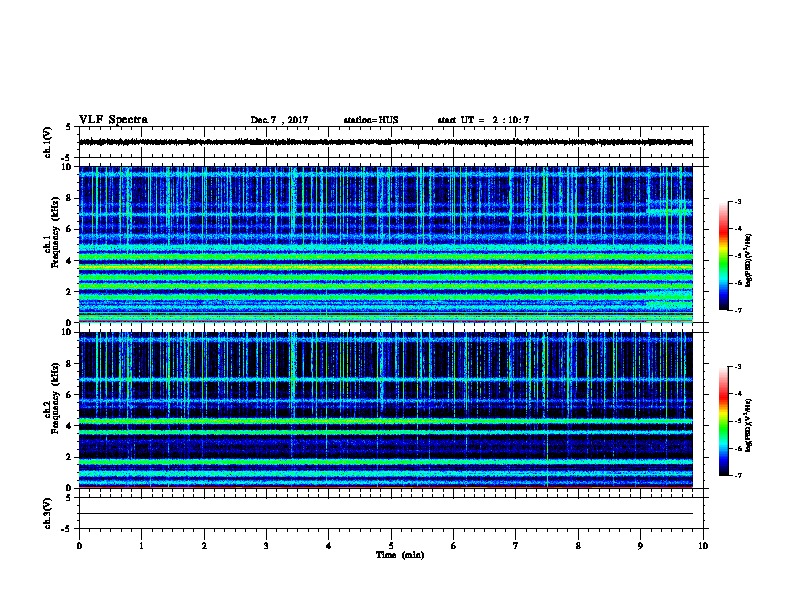Select the ch.1 "Frequency (kHz)" axis label
The height and width of the screenshot is (612, 792).
point(55,233)
